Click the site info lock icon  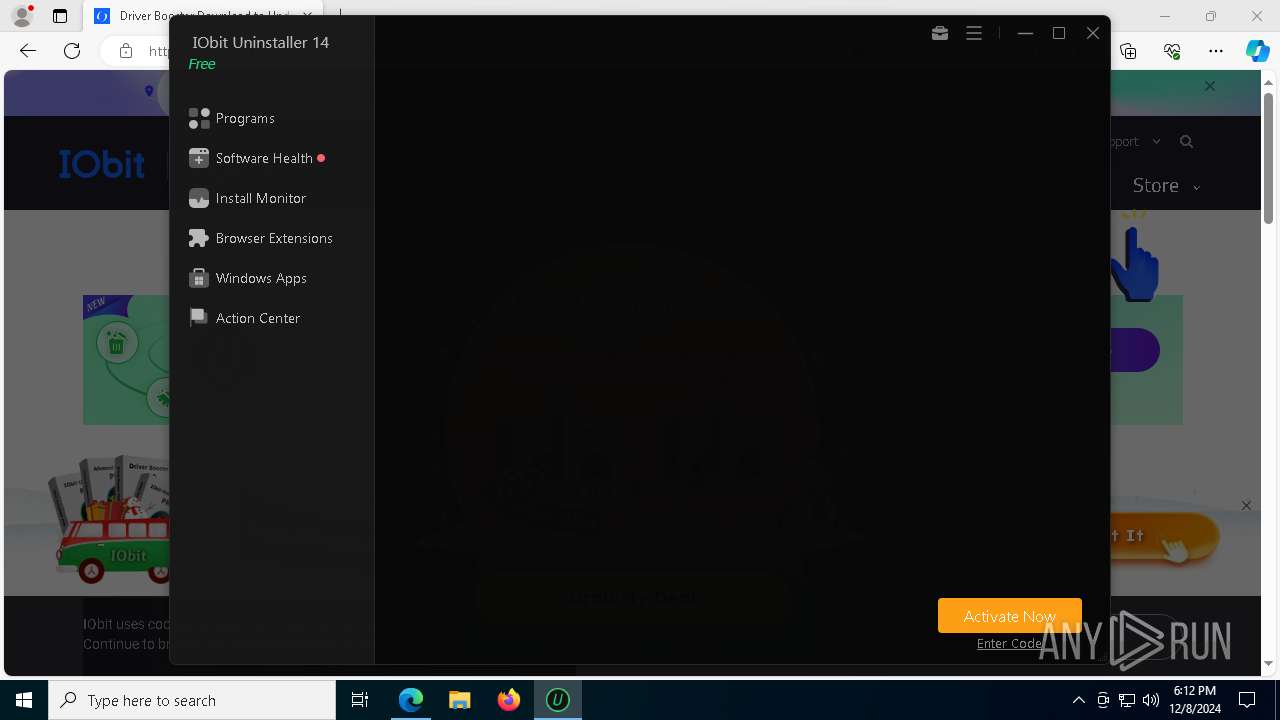[x=126, y=51]
